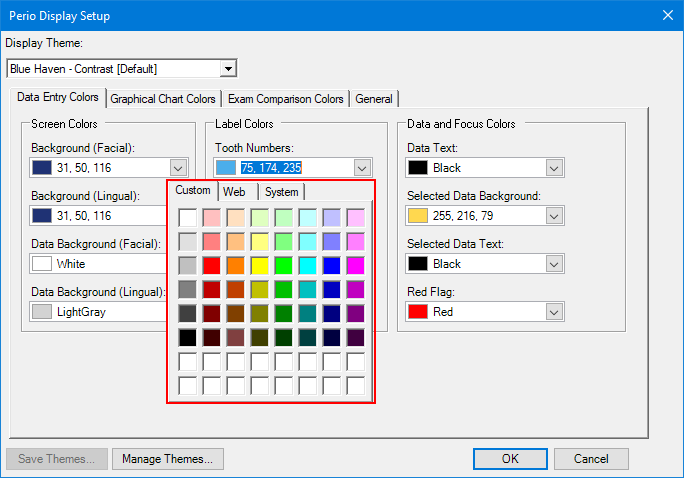684x478 pixels.
Task: Open the Background (Facial) color dropdown
Action: click(178, 168)
